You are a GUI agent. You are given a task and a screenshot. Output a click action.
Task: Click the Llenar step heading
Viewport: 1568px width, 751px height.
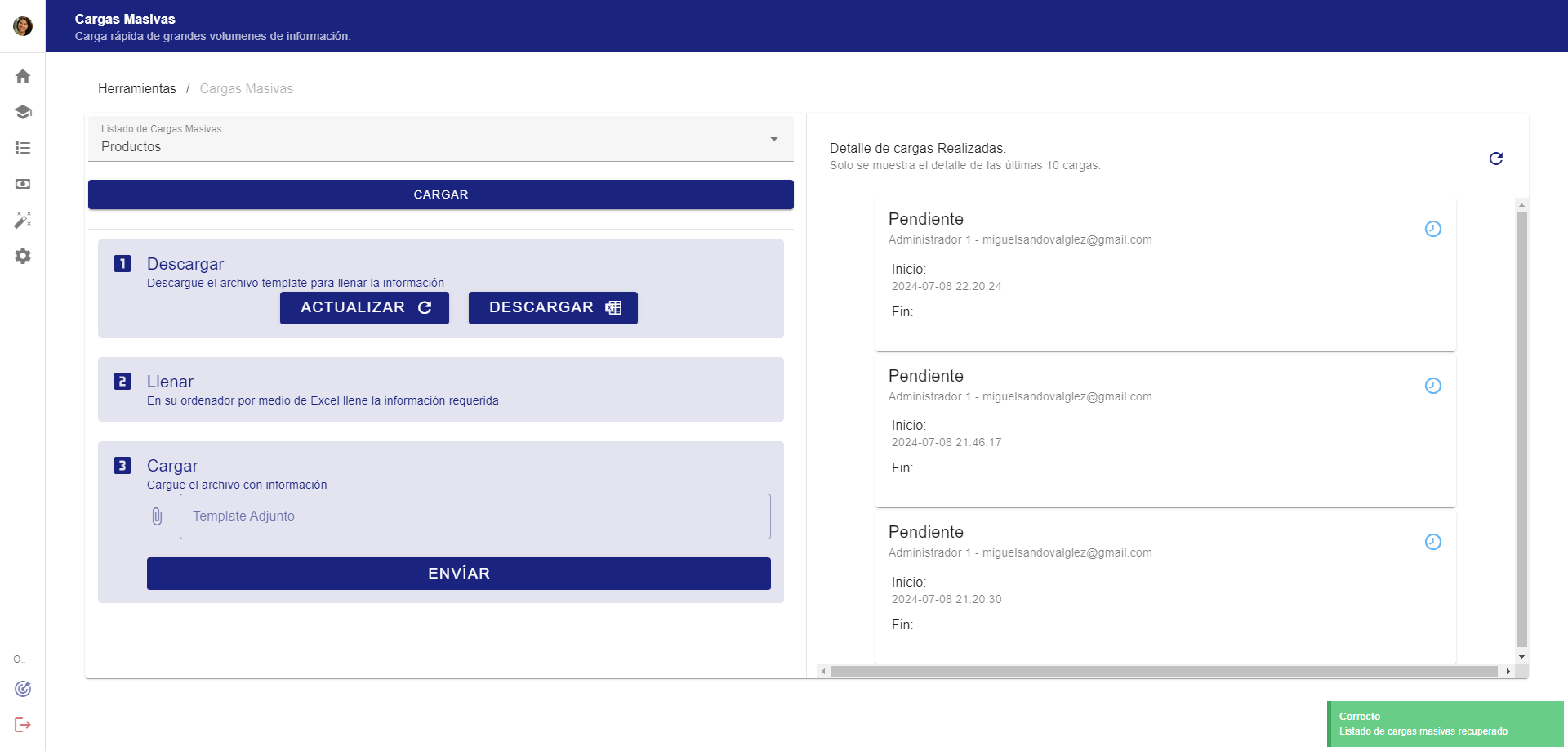170,382
